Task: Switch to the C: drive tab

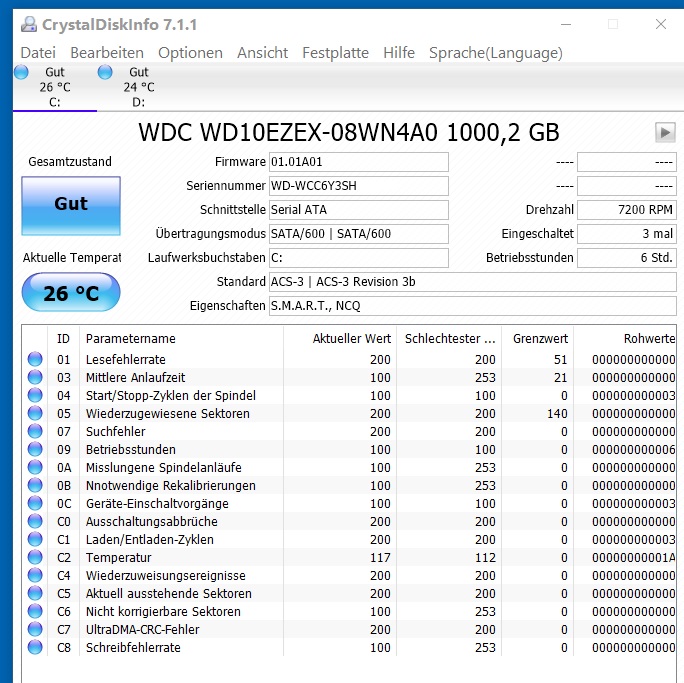Action: click(x=55, y=87)
